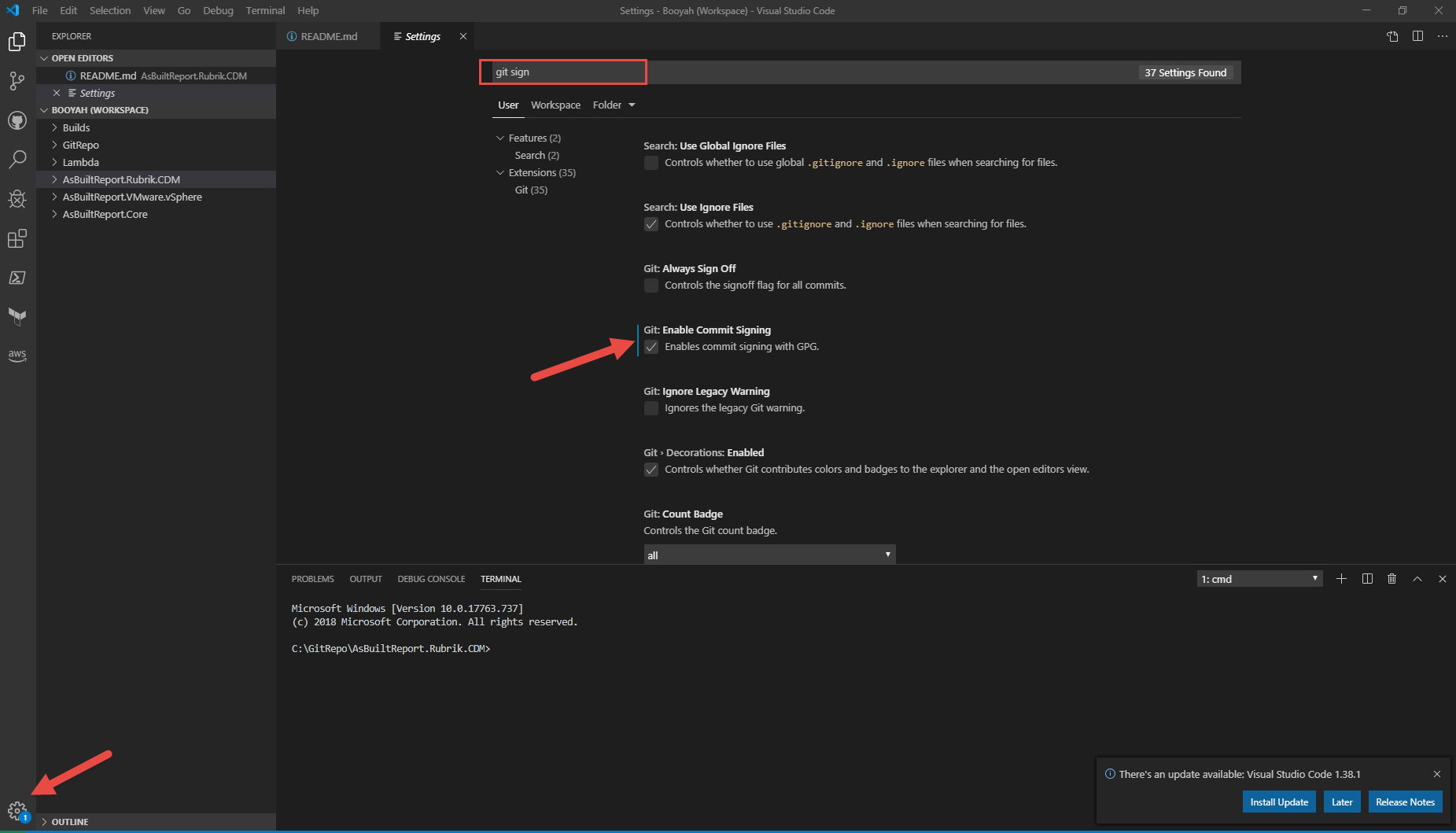Open the Git Count Badge dropdown
The image size is (1456, 833).
pos(769,555)
